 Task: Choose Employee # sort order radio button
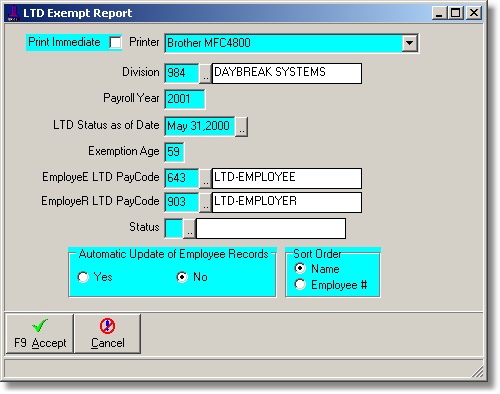pos(300,284)
